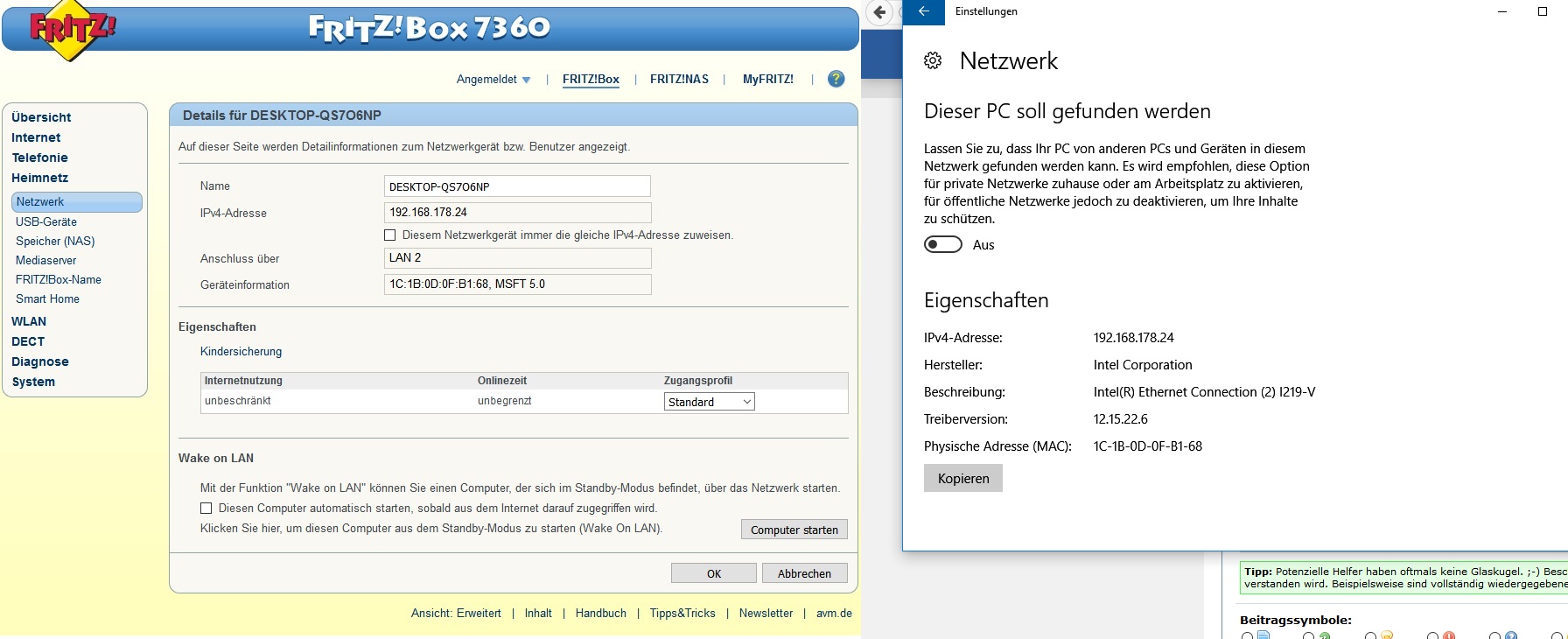Open USB-Geräte submenu item

point(46,222)
